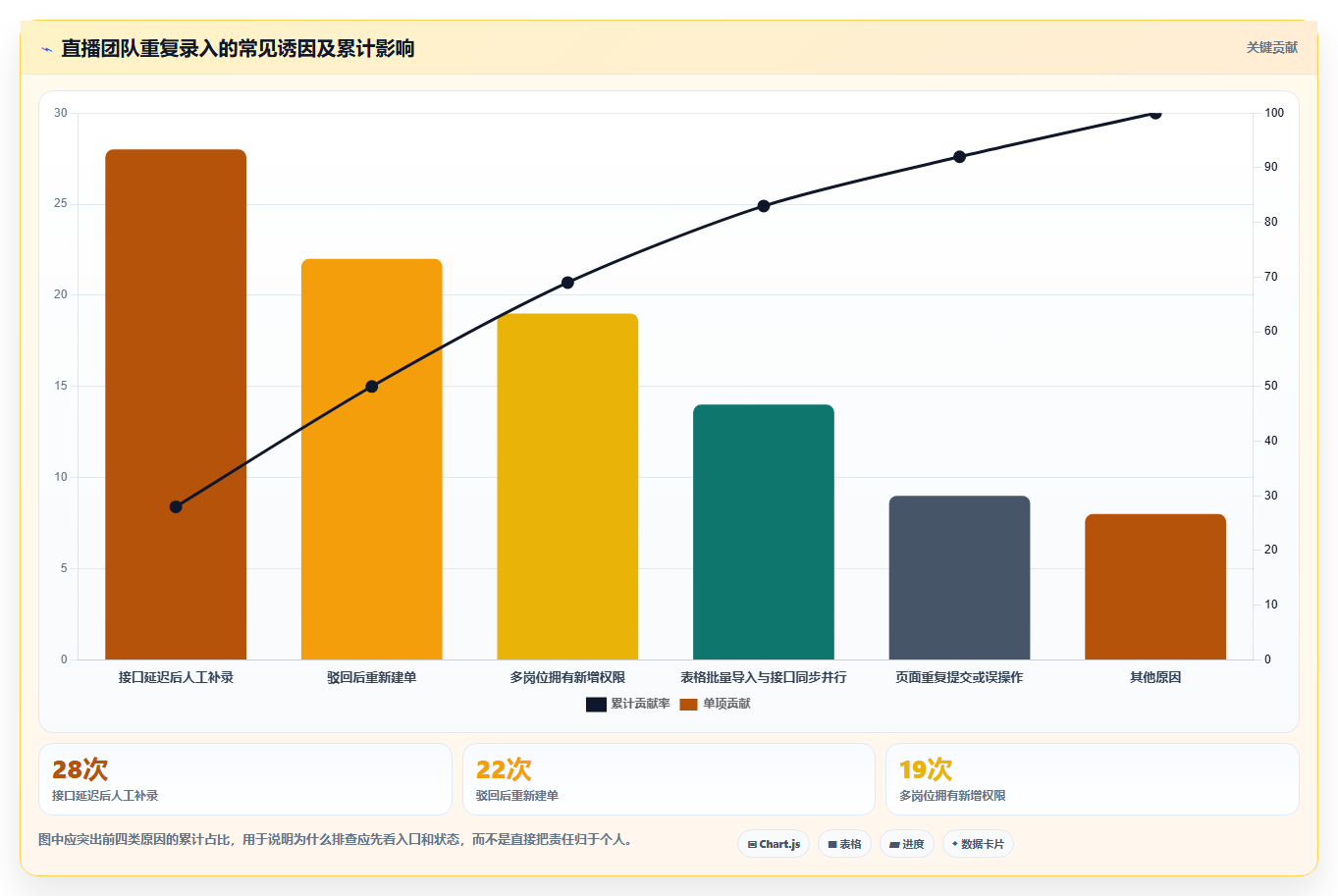The image size is (1338, 896).
Task: Select the 数据卡片 chip
Action: coord(978,844)
